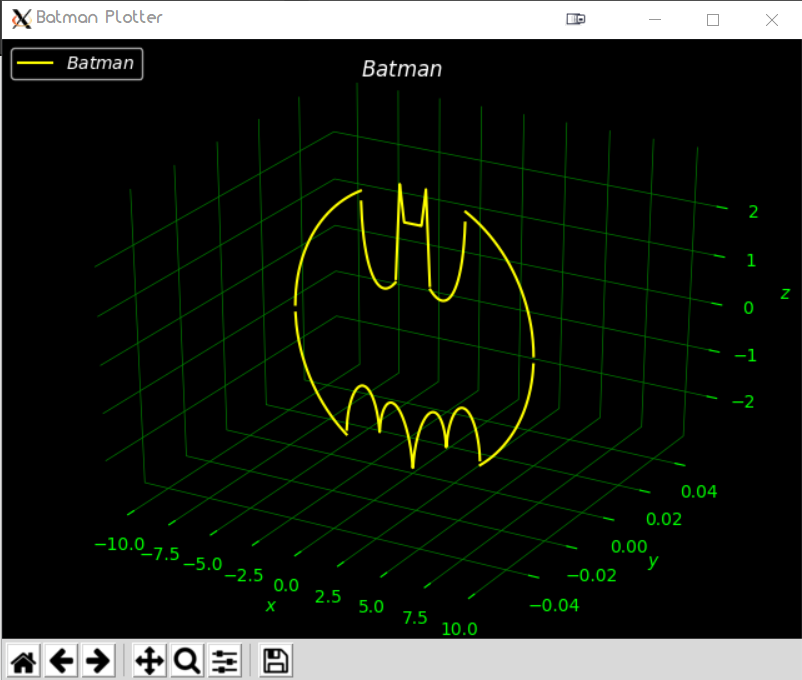The width and height of the screenshot is (802, 680).
Task: Minimize the Batman Plotter window
Action: 655,19
